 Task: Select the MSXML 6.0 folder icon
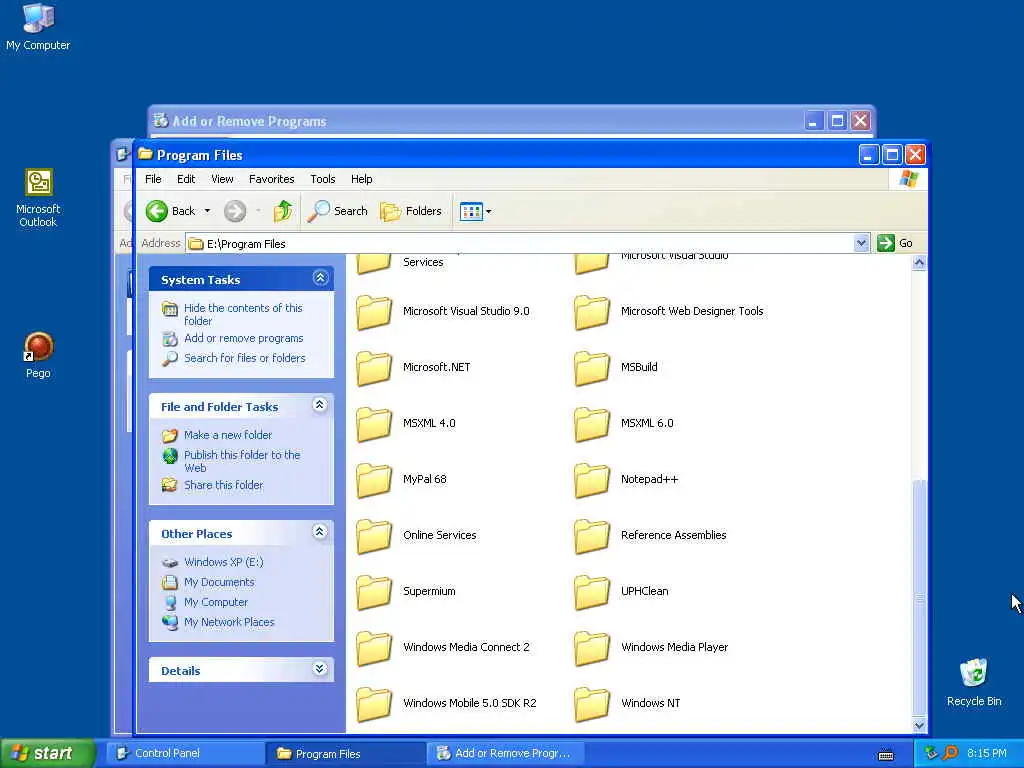coord(592,424)
